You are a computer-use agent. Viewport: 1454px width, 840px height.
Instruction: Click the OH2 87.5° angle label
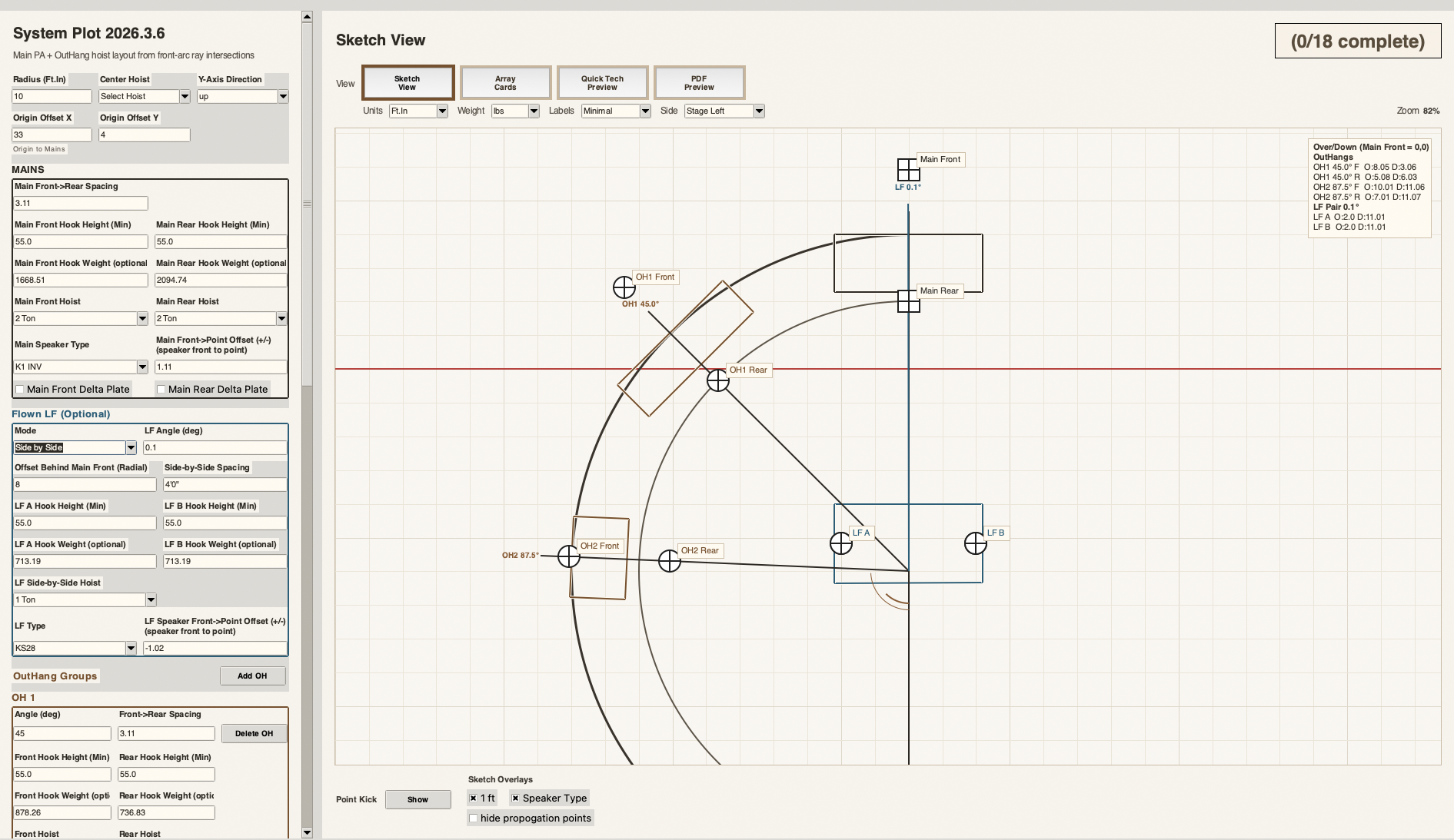pyautogui.click(x=521, y=555)
